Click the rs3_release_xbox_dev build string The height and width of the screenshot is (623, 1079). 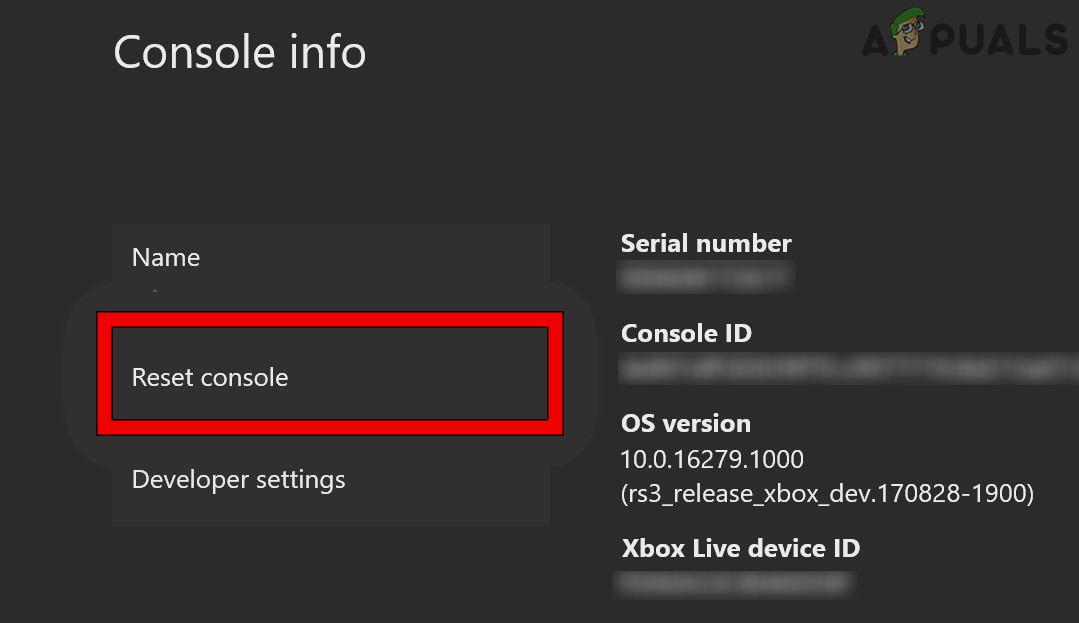pos(827,493)
